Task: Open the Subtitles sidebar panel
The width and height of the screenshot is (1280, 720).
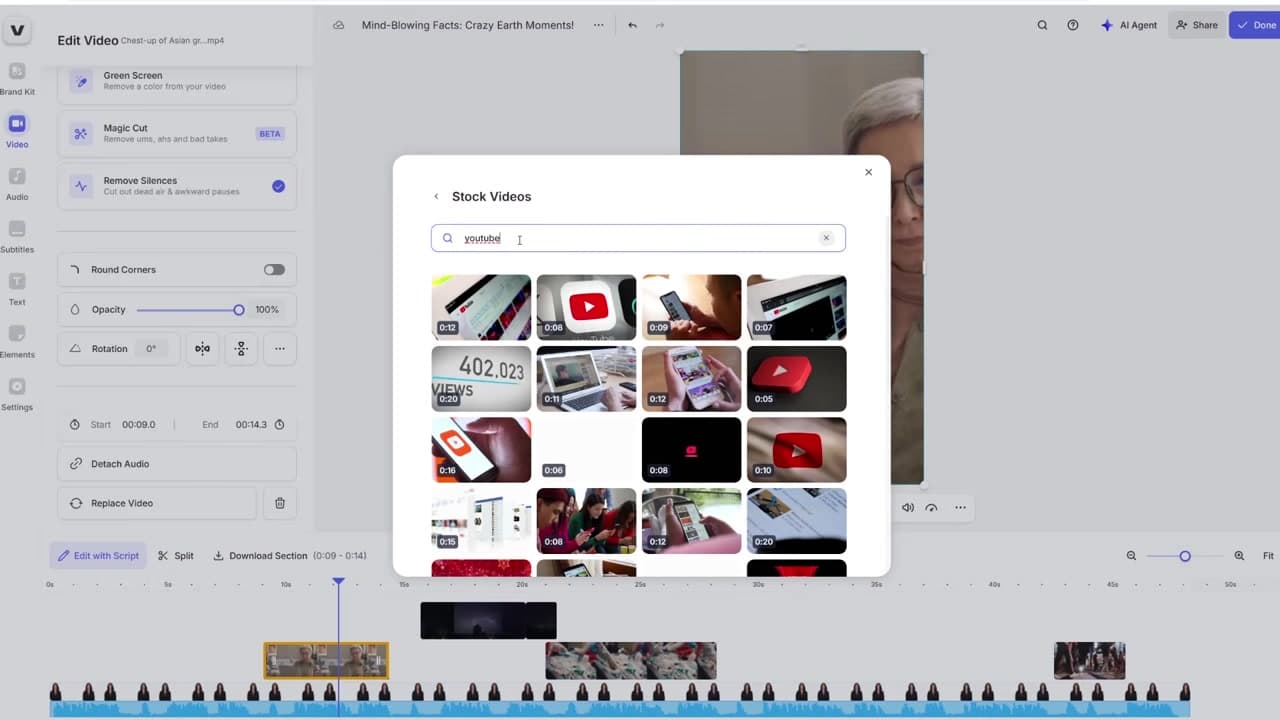Action: pyautogui.click(x=17, y=236)
